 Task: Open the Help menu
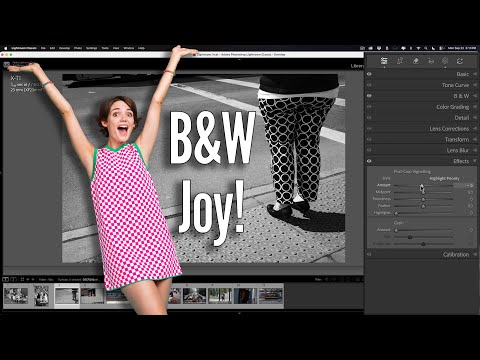(141, 48)
